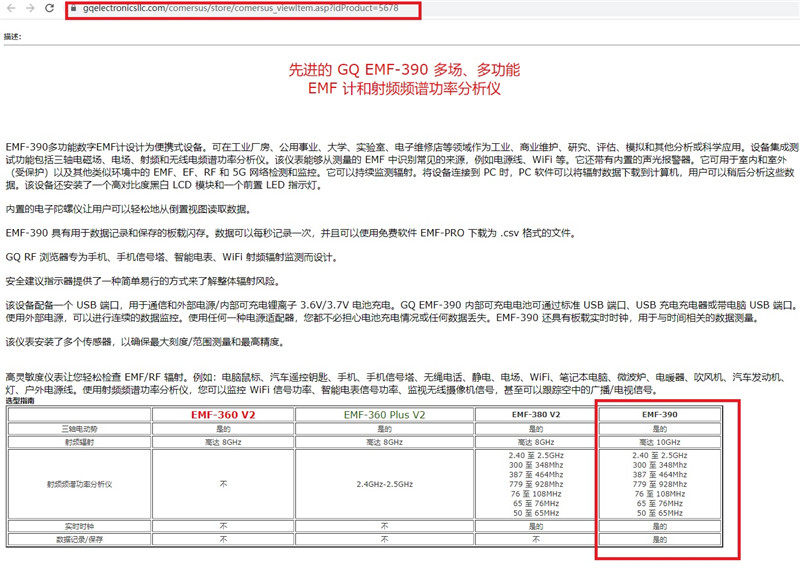Click the EMF-390 column header
800x569 pixels.
pos(660,415)
